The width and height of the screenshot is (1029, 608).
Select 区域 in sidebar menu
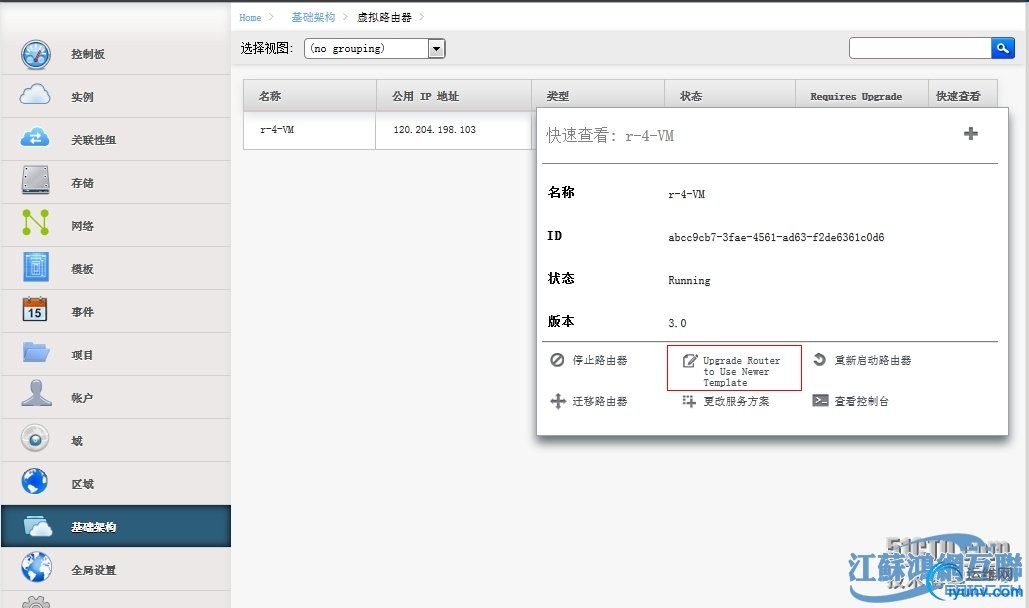(116, 484)
